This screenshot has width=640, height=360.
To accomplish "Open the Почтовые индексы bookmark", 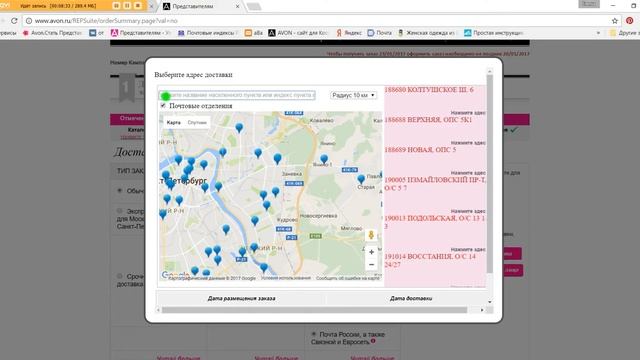I will point(207,33).
